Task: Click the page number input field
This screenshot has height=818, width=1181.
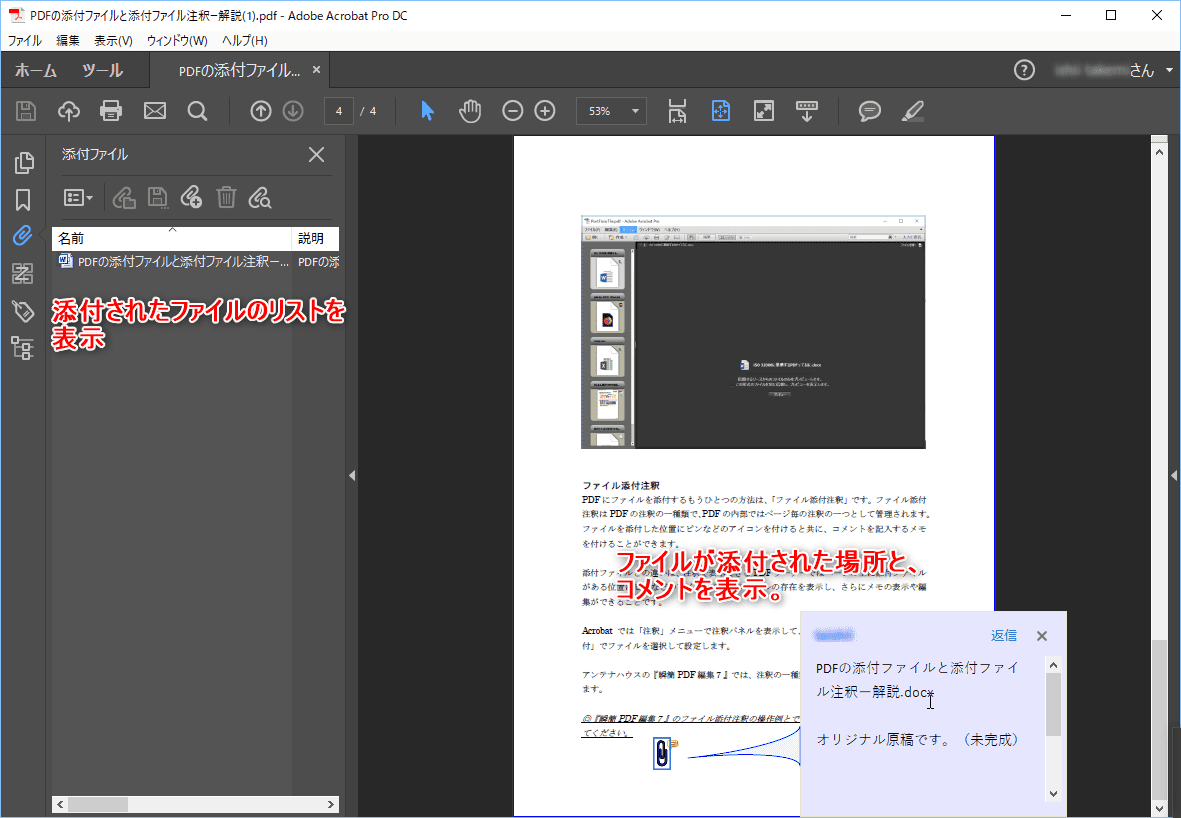Action: (x=339, y=111)
